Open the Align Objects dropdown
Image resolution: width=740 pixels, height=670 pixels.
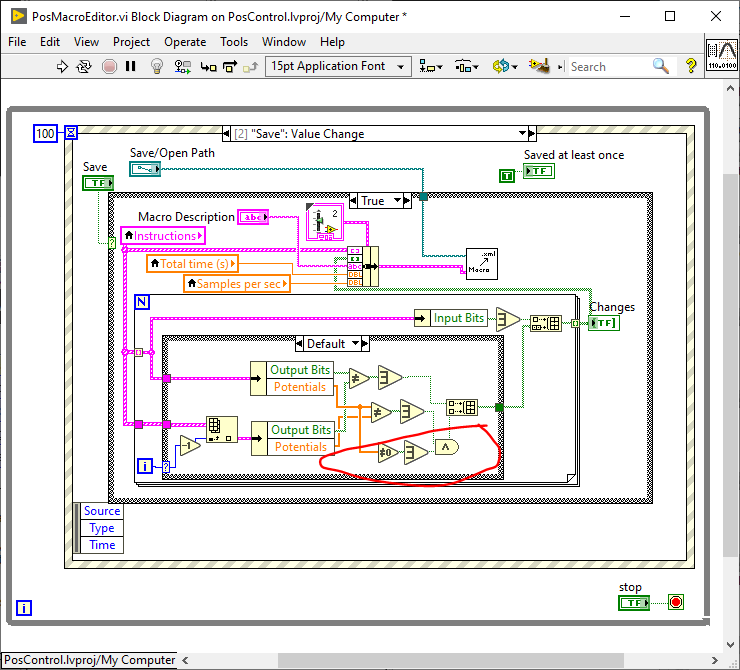(432, 66)
